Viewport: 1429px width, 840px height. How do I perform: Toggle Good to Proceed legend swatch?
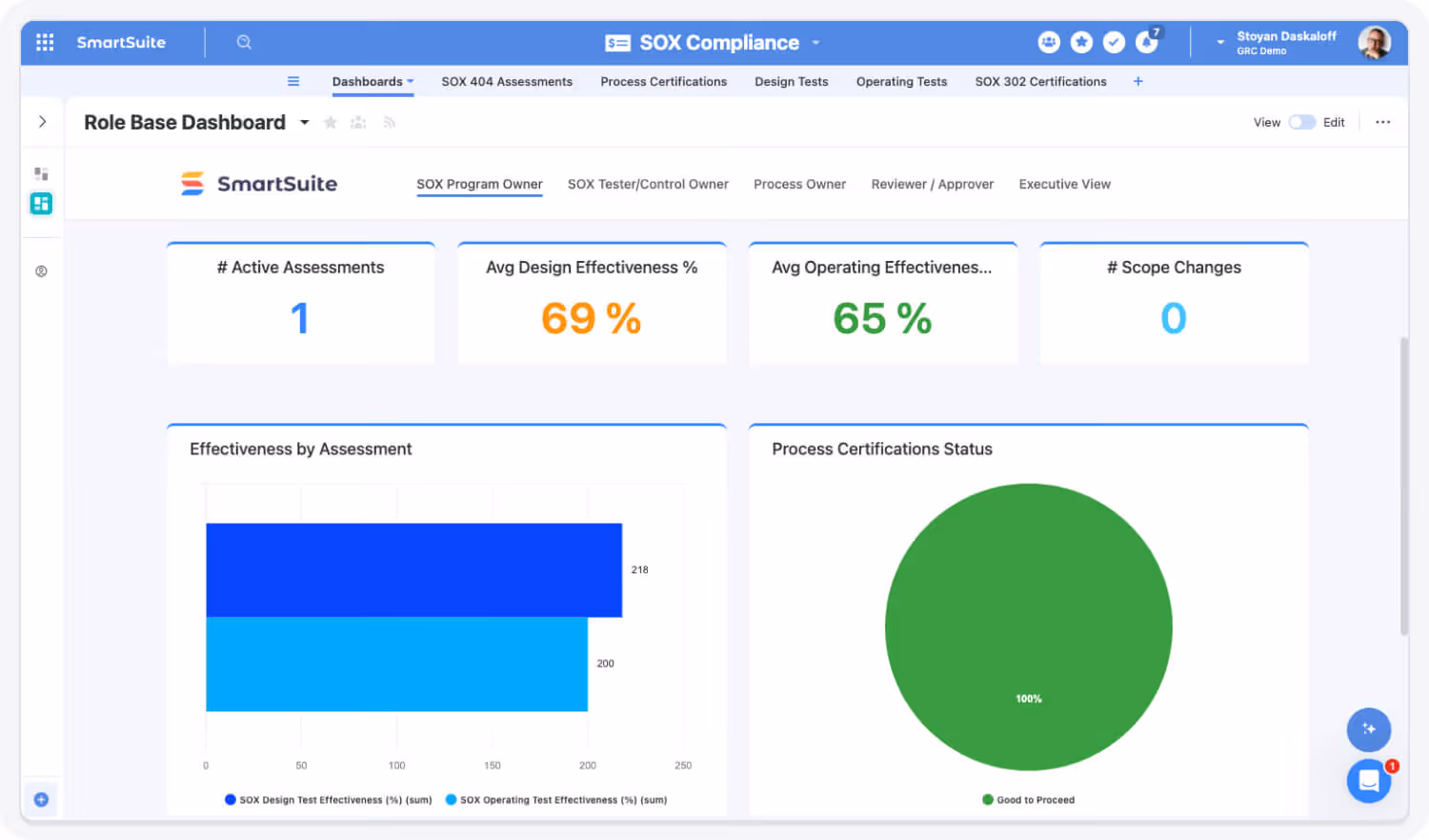(x=988, y=800)
